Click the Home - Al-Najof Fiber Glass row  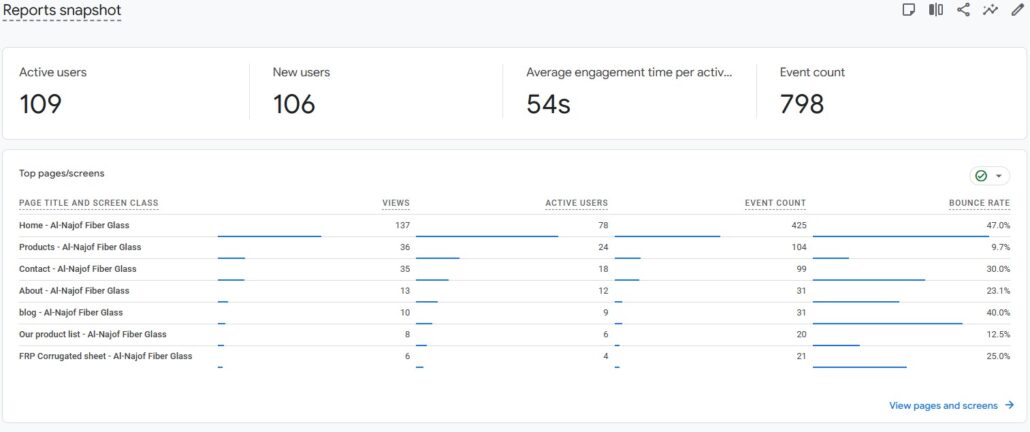tap(74, 225)
